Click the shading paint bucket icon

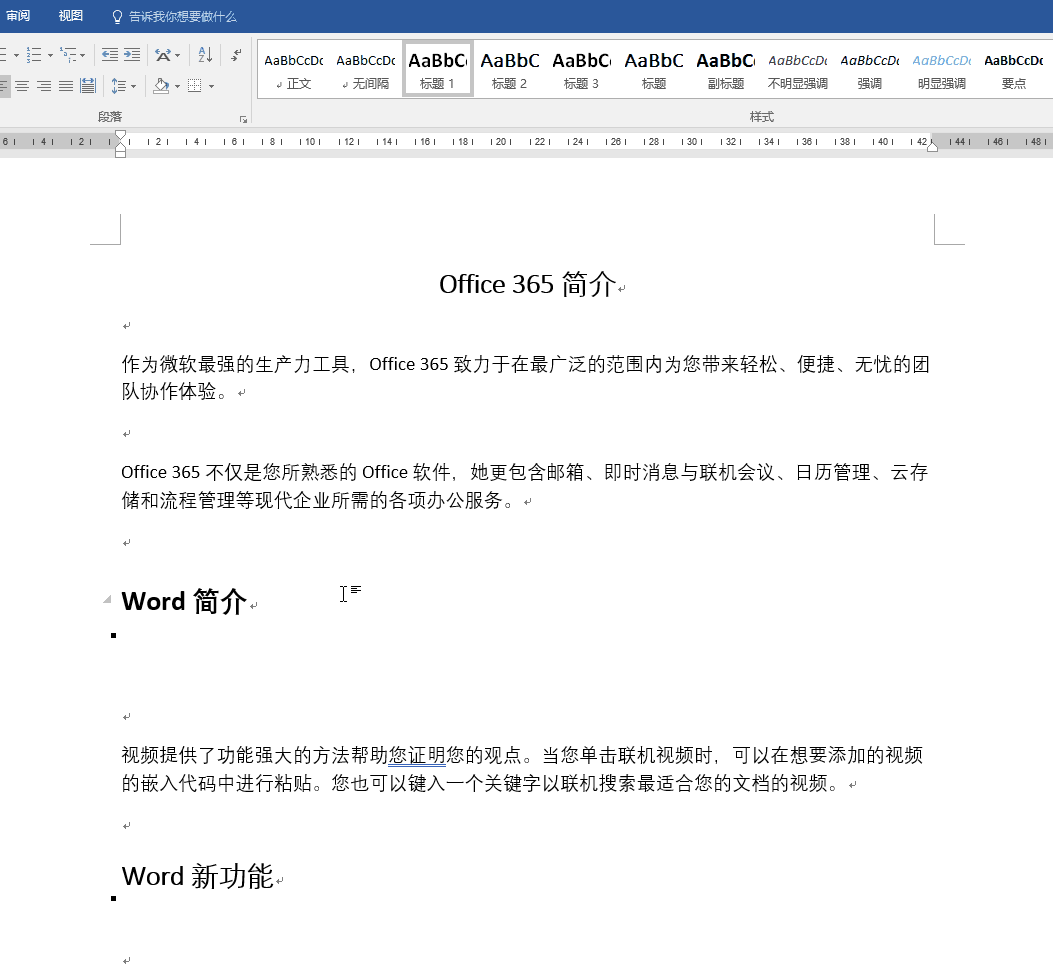point(161,85)
